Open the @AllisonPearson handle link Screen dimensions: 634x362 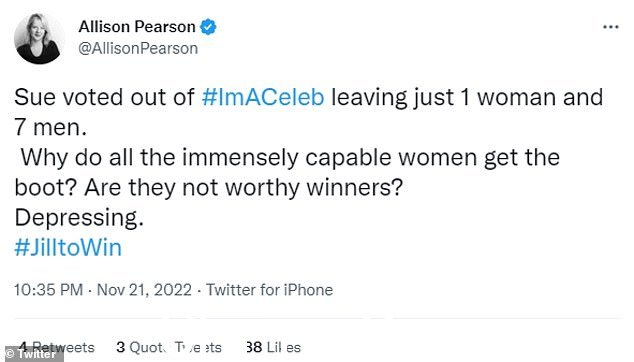tap(138, 49)
